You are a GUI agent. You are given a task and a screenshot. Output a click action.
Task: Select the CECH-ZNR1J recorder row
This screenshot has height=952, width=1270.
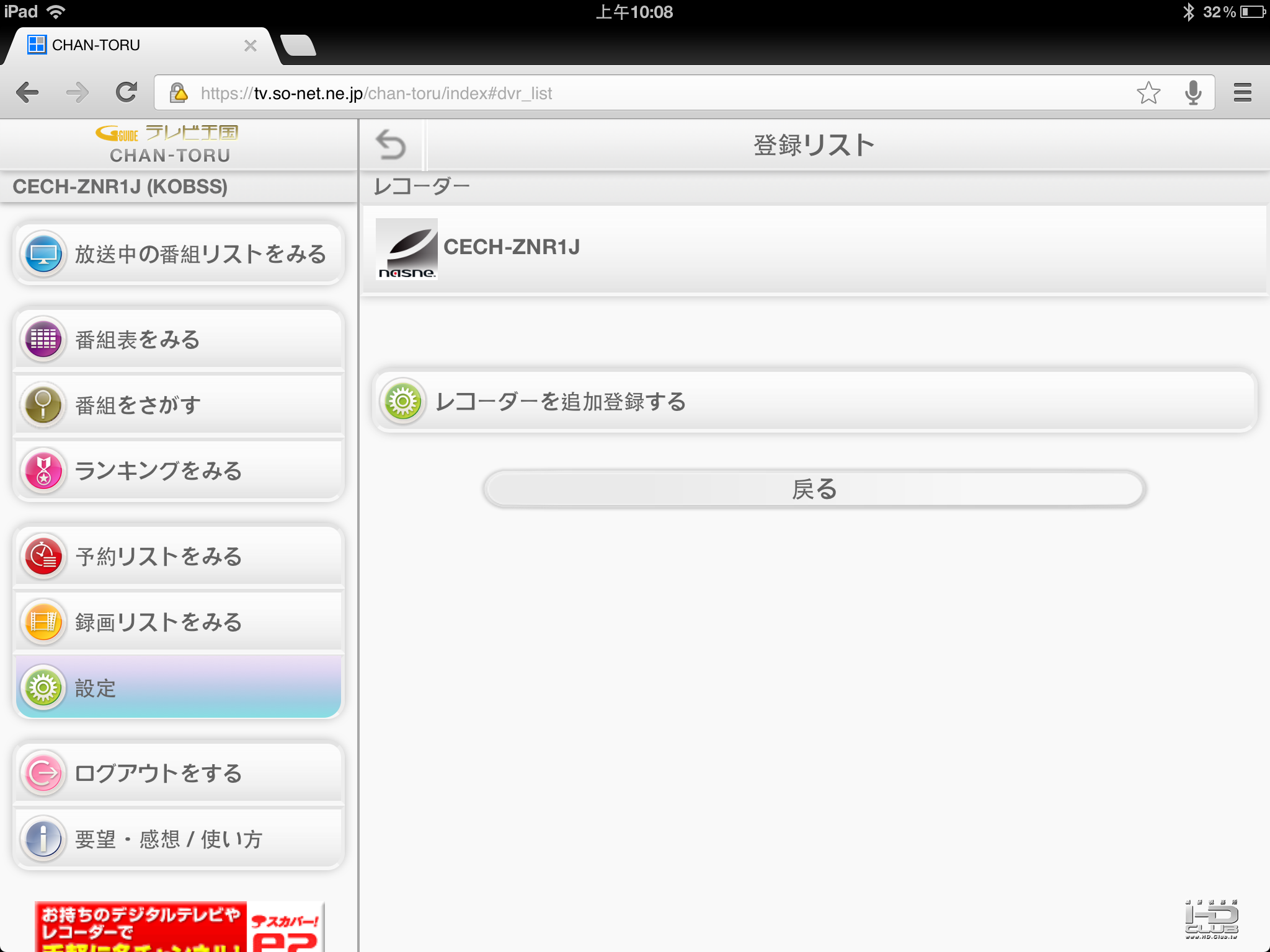tap(815, 249)
